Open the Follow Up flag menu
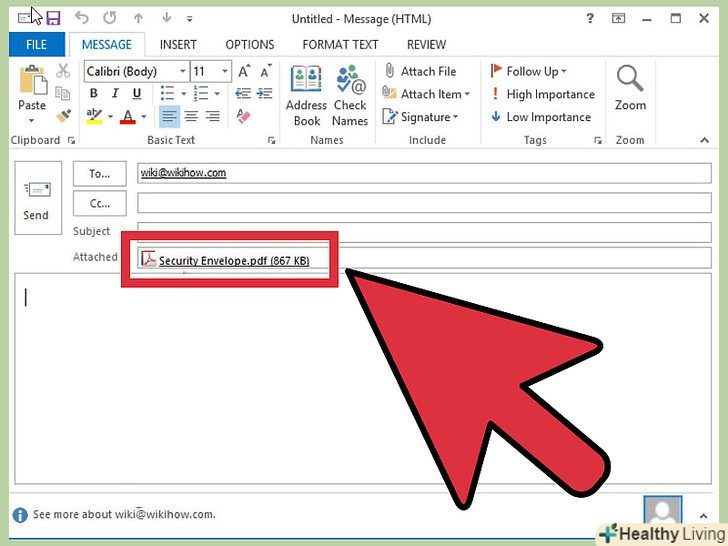 529,71
